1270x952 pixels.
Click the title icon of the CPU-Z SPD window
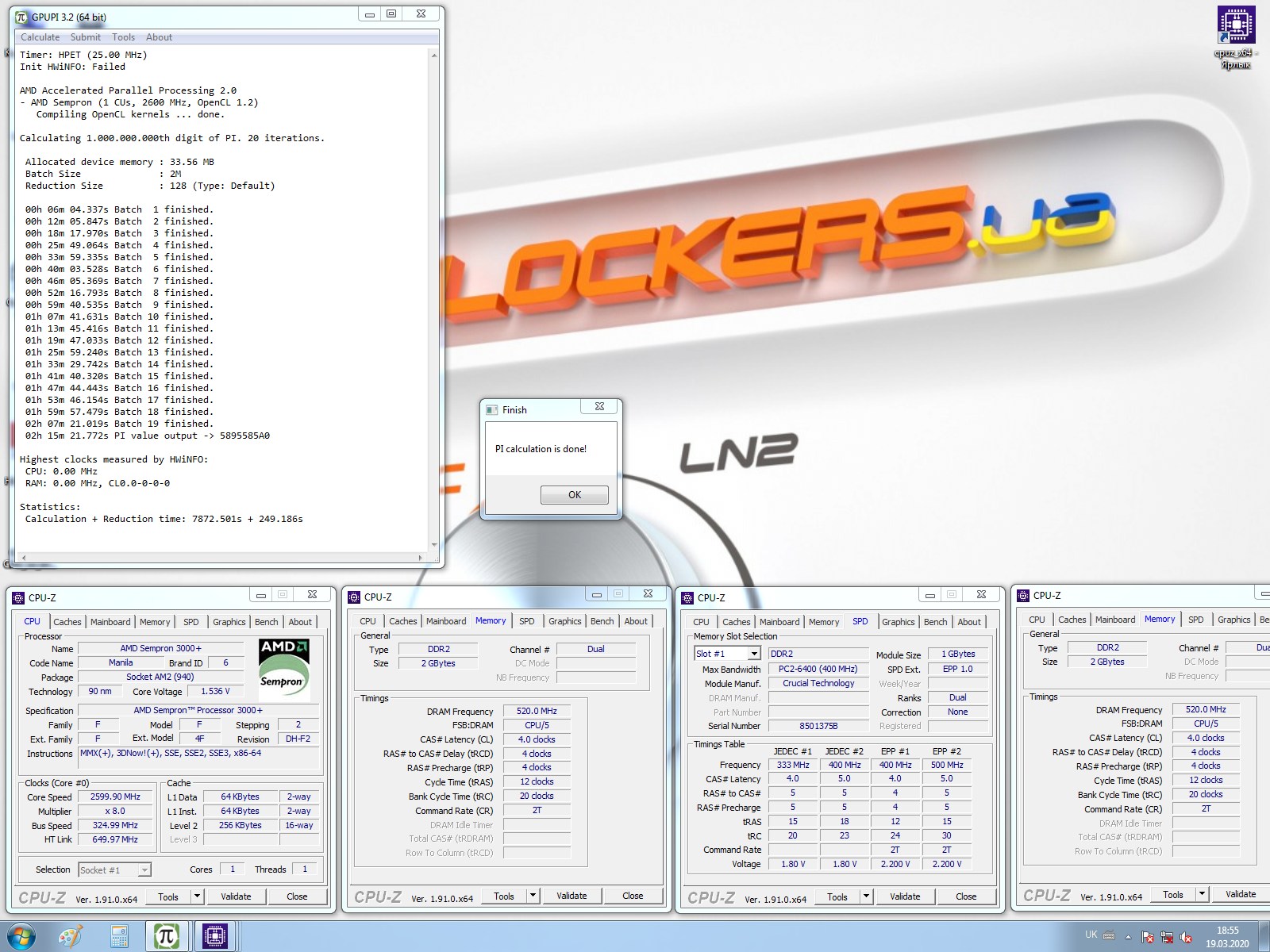[687, 597]
